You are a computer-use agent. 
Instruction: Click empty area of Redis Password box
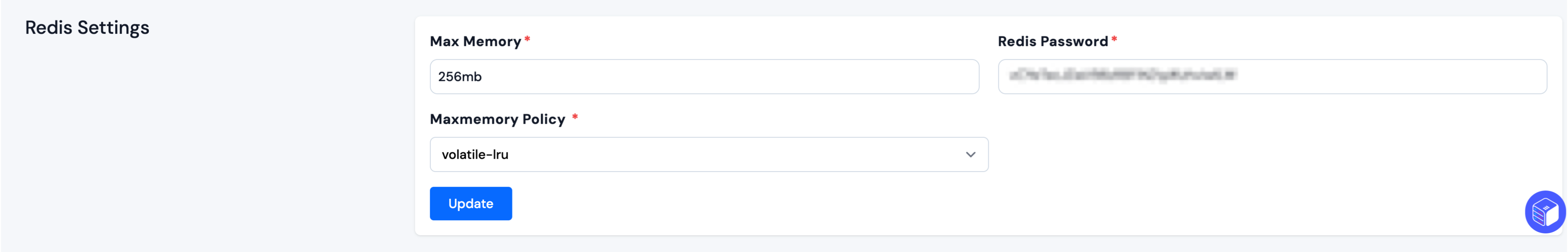pyautogui.click(x=1394, y=77)
